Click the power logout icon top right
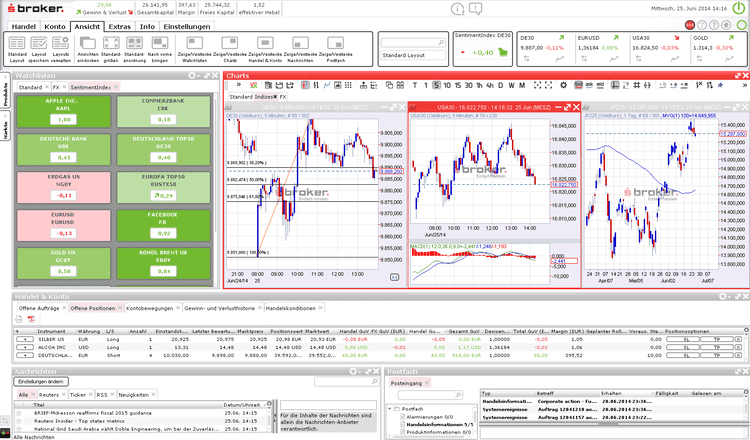Screen dimensions: 750x440 pos(738,8)
